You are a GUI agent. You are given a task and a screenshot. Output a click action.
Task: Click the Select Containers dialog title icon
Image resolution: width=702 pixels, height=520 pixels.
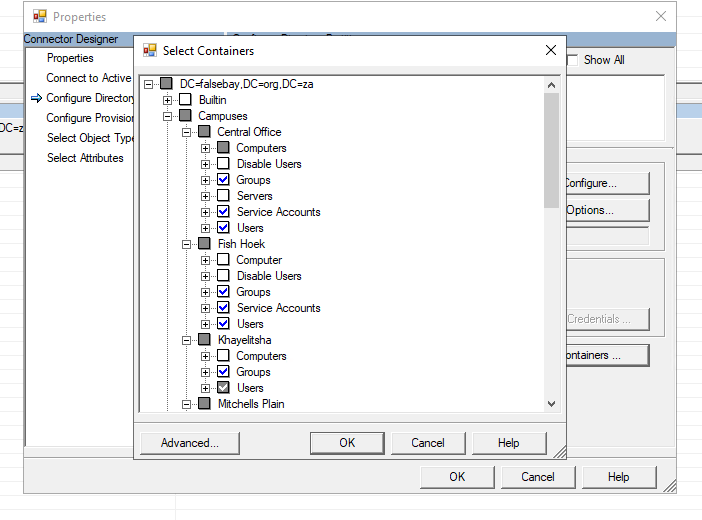tap(150, 50)
